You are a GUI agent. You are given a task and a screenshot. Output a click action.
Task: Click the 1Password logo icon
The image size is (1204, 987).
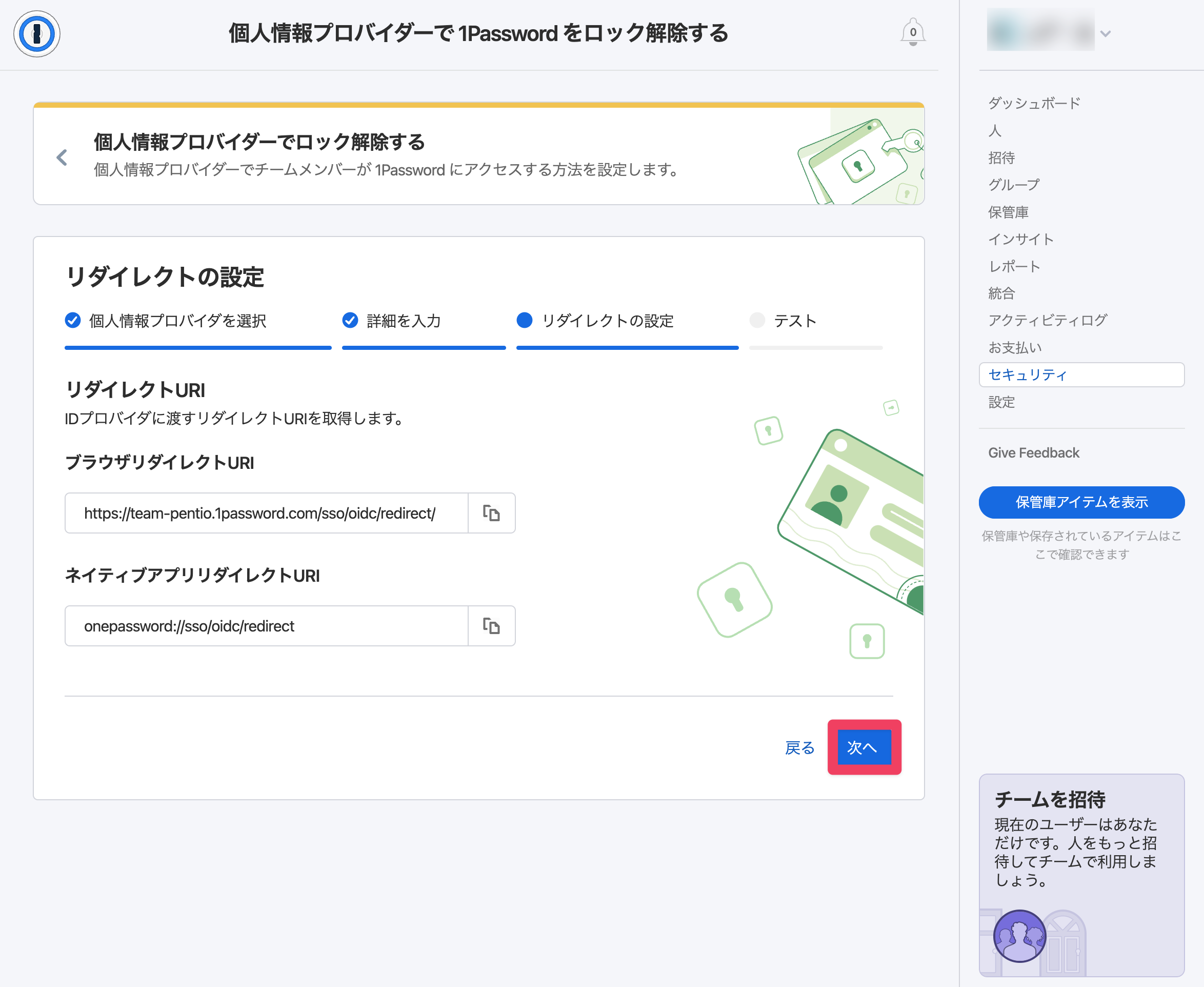pyautogui.click(x=37, y=33)
